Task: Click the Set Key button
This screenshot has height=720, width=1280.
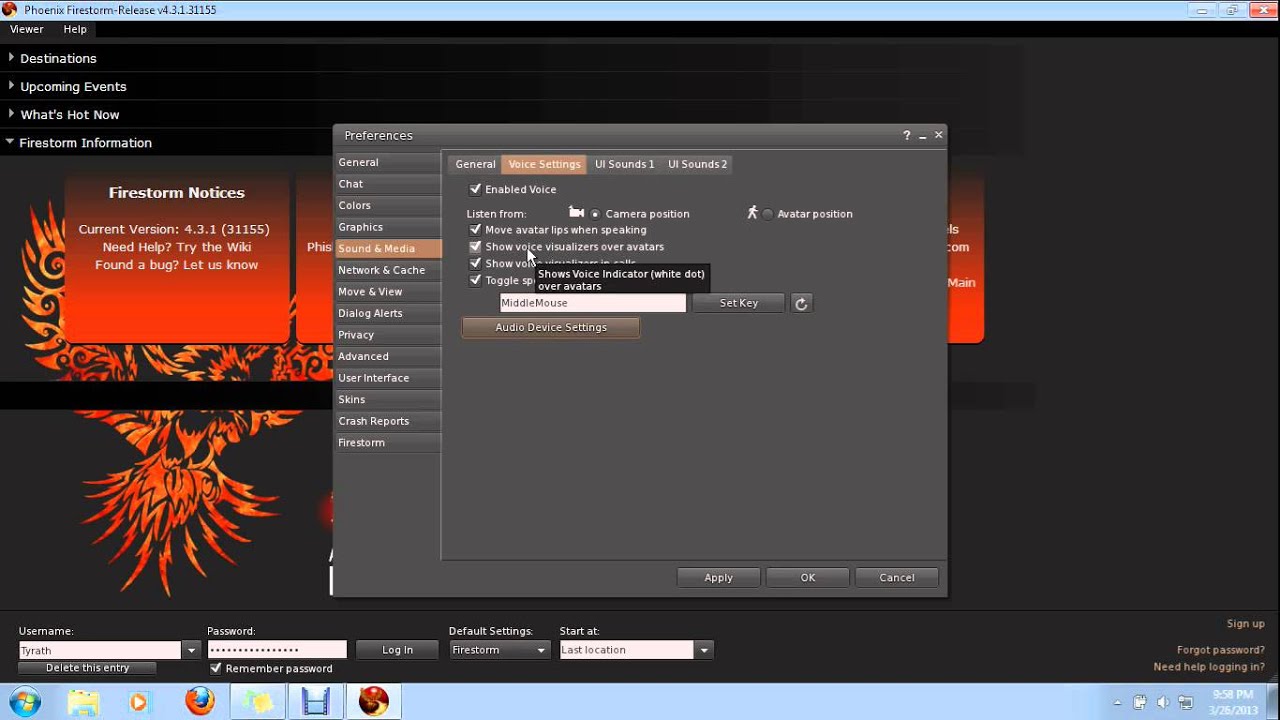Action: 739,303
